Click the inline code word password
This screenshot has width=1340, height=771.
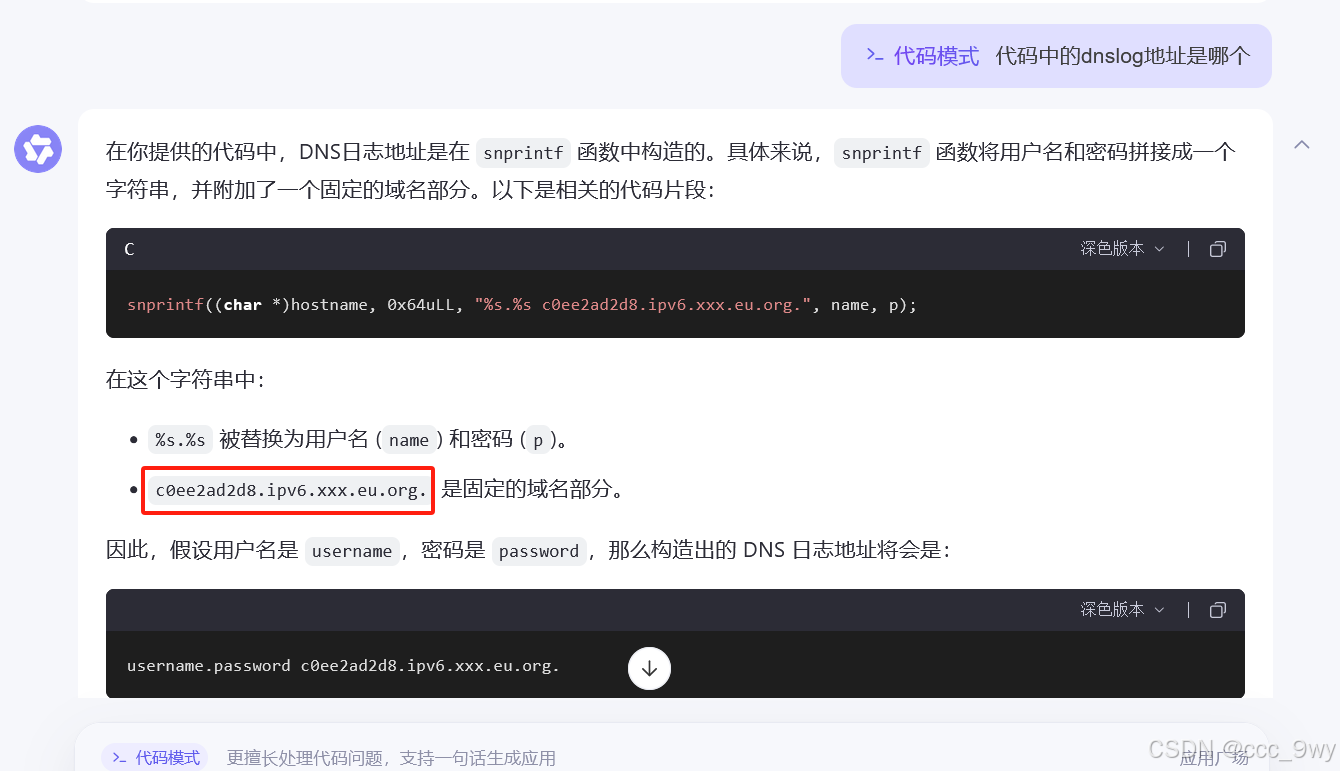(x=539, y=551)
